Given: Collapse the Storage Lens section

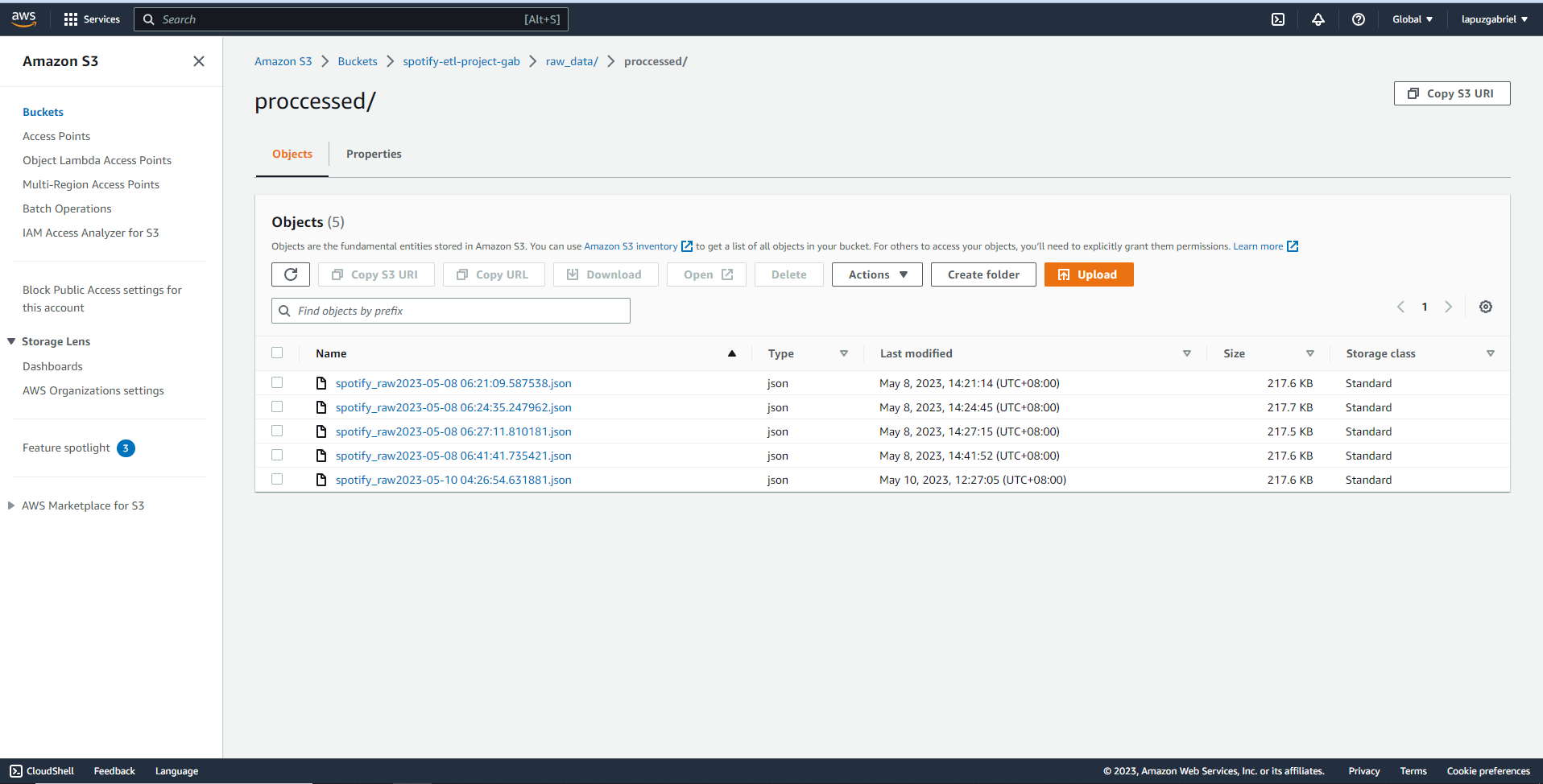Looking at the screenshot, I should (11, 341).
